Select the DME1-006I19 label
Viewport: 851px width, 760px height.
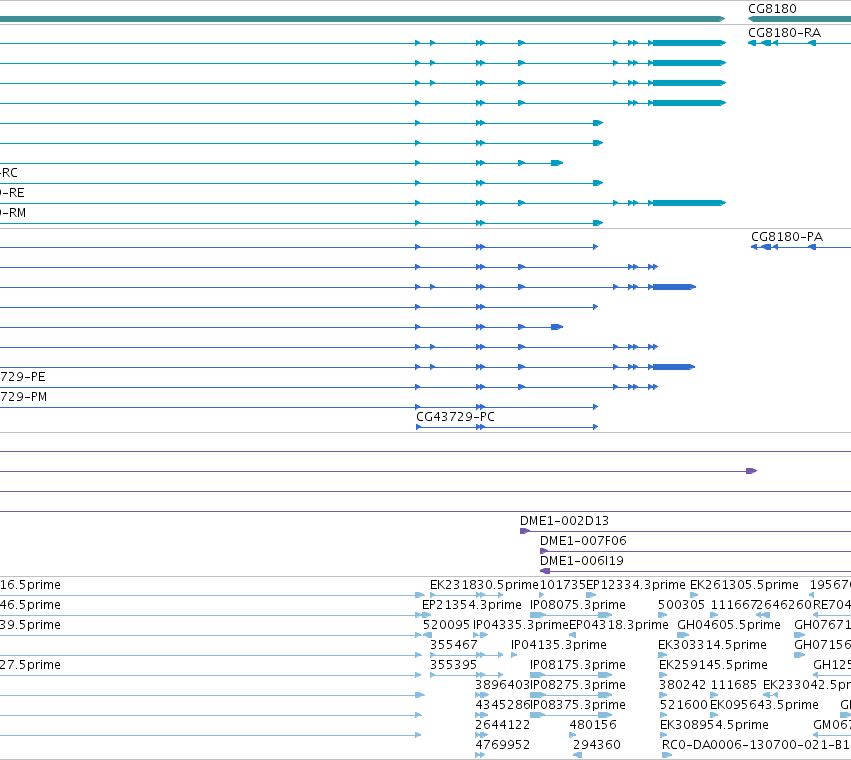(581, 561)
